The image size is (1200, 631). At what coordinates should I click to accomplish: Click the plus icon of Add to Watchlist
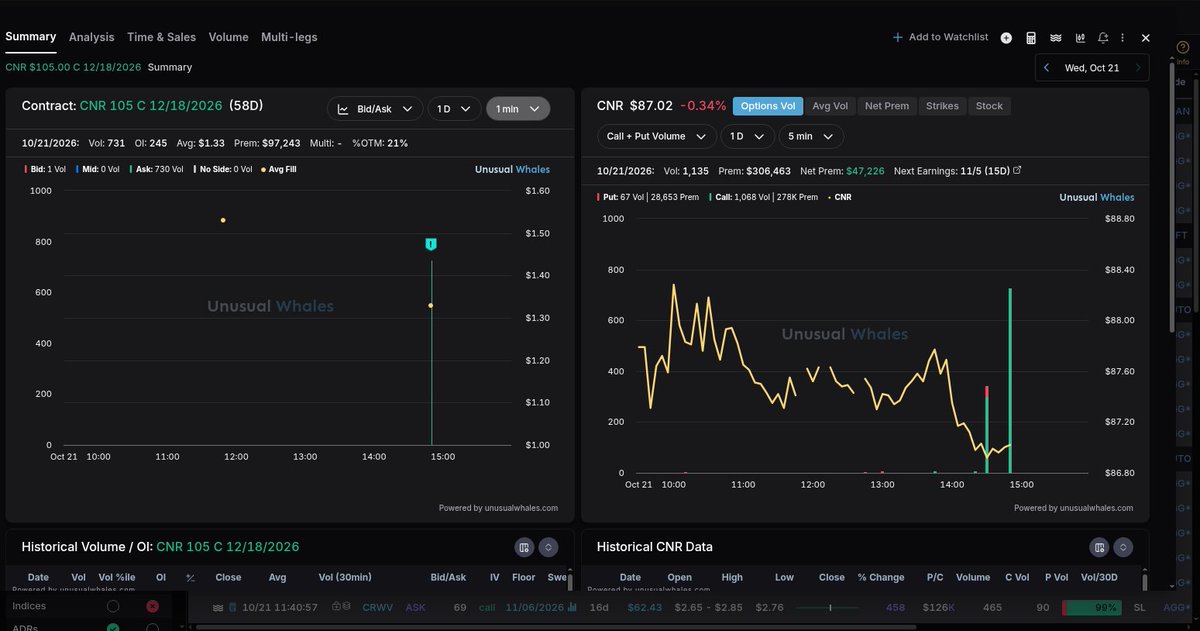point(898,37)
